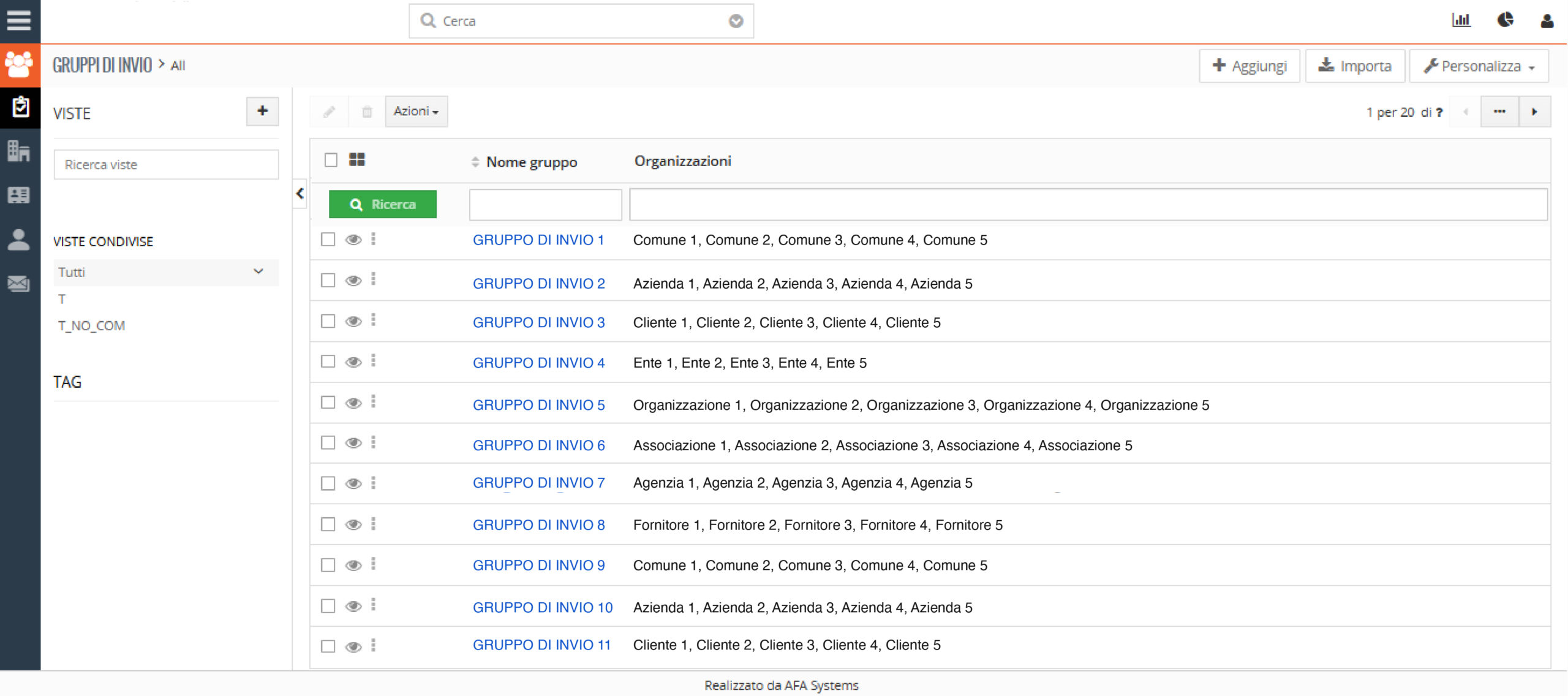Image resolution: width=1568 pixels, height=696 pixels.
Task: Tick the select-all checkbox in header
Action: pos(331,160)
